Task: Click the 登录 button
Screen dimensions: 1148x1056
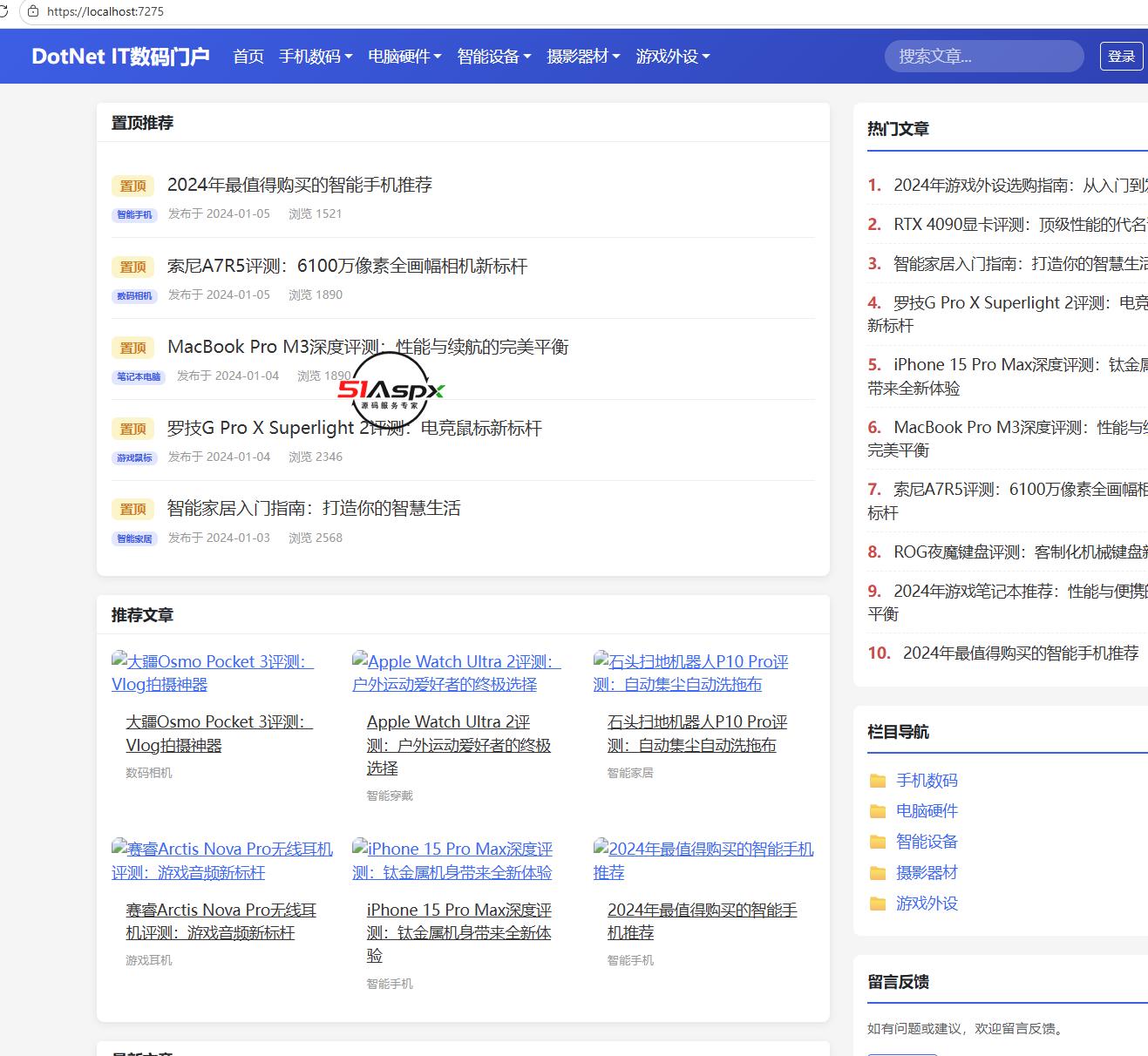Action: coord(1121,57)
